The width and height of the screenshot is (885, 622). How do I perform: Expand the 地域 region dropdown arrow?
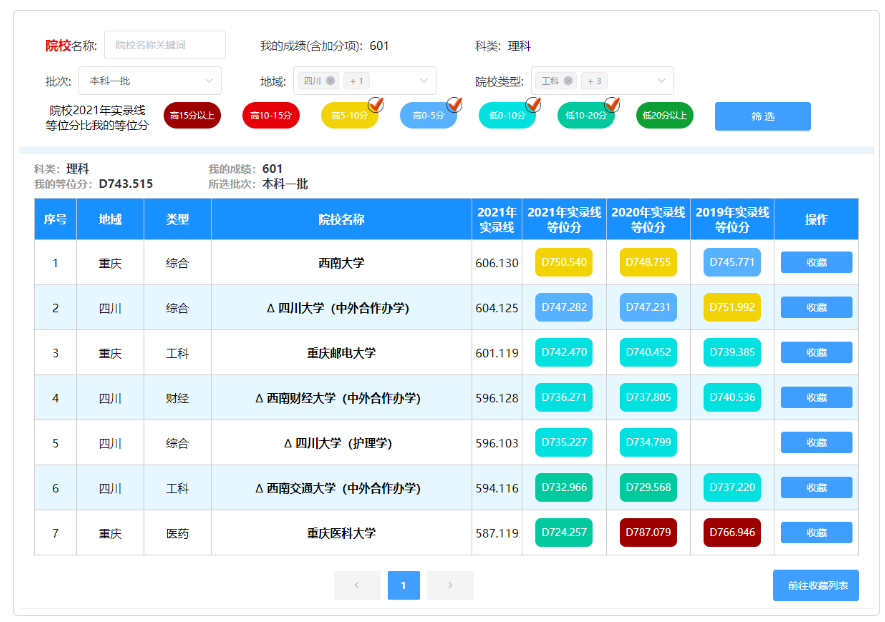423,81
